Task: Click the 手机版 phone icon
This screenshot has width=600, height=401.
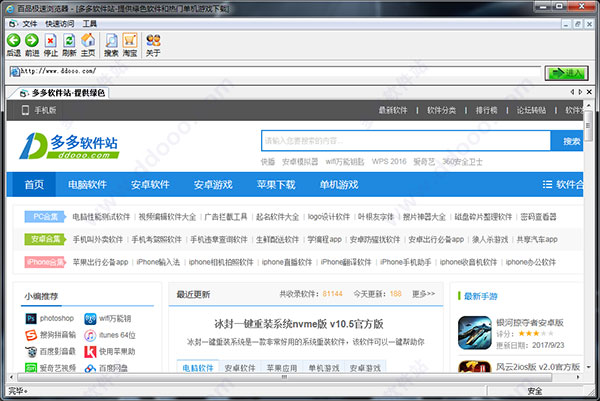Action: 25,110
